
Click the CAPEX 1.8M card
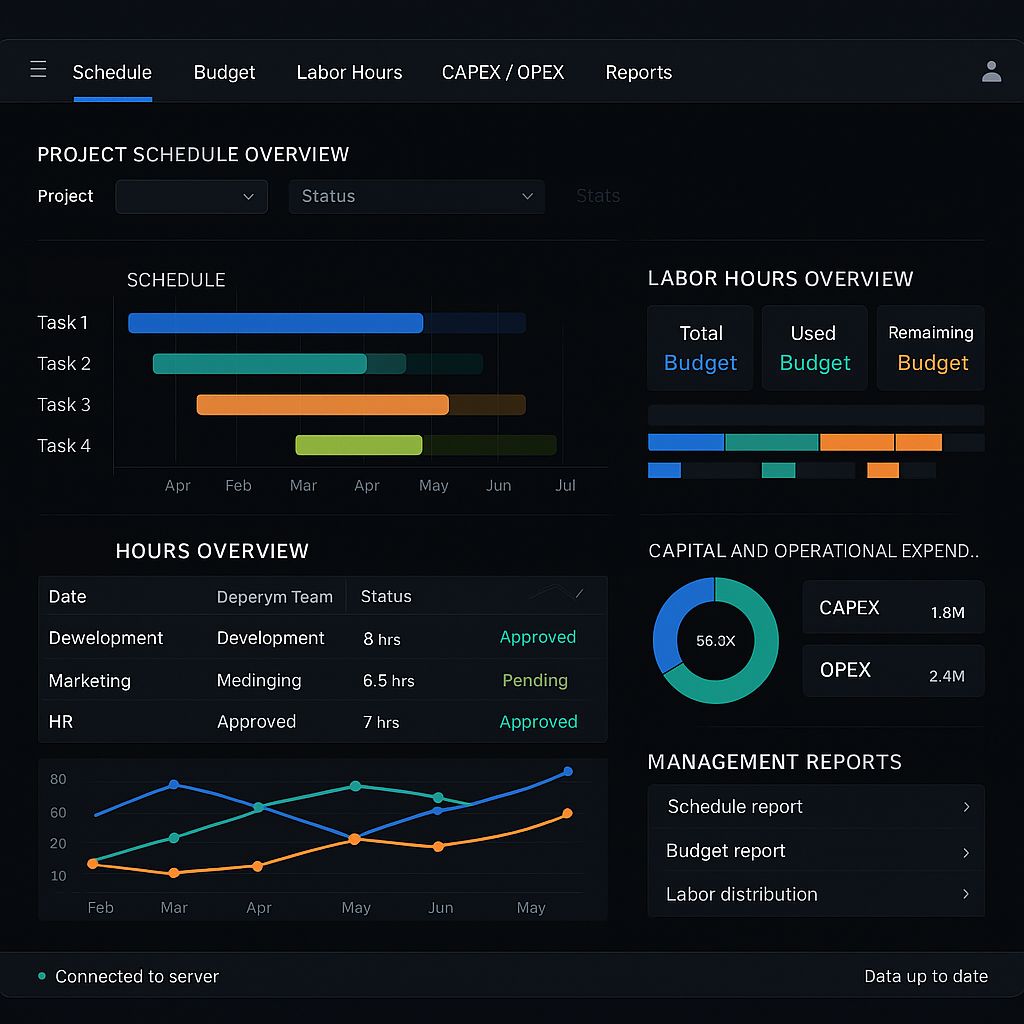(893, 607)
